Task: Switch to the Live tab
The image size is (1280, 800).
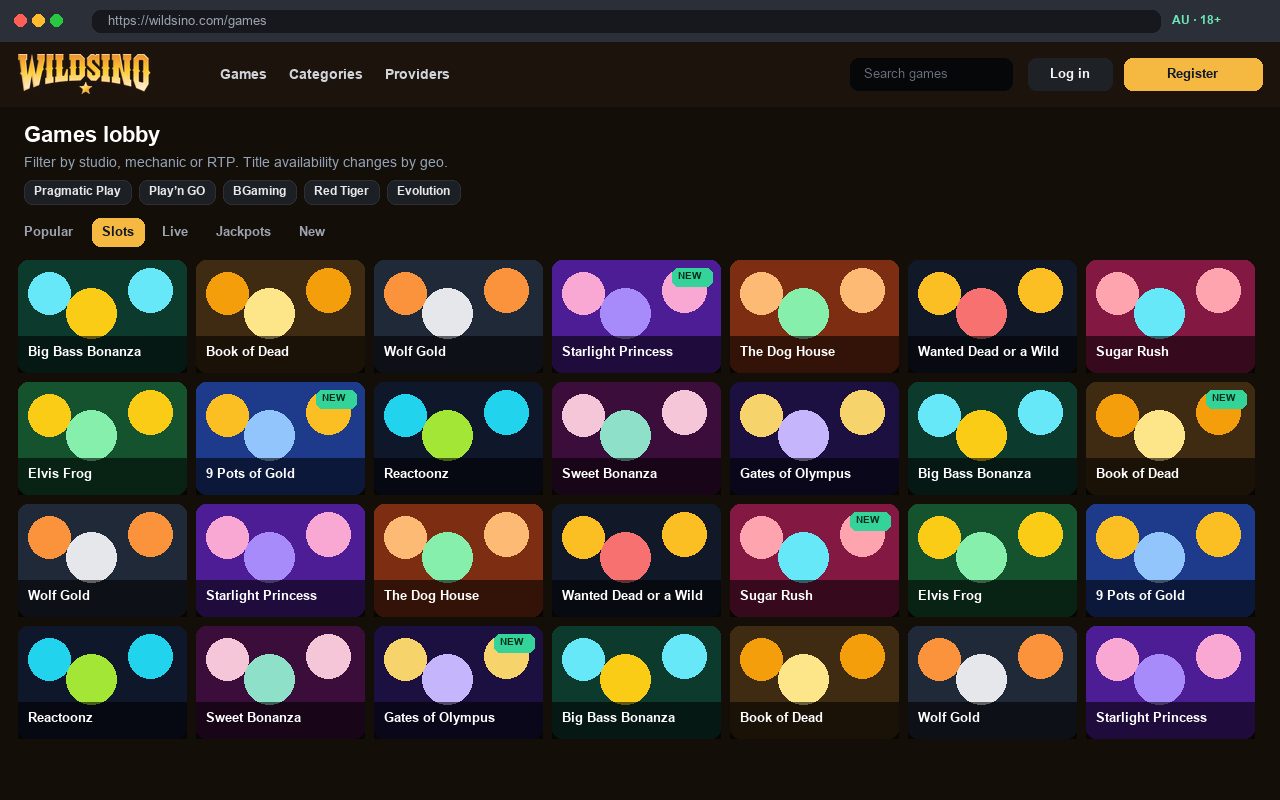Action: click(x=175, y=232)
